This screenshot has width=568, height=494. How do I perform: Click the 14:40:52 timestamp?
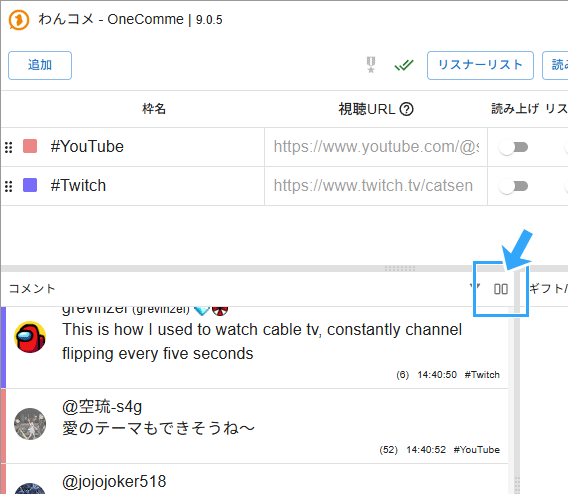coord(426,450)
